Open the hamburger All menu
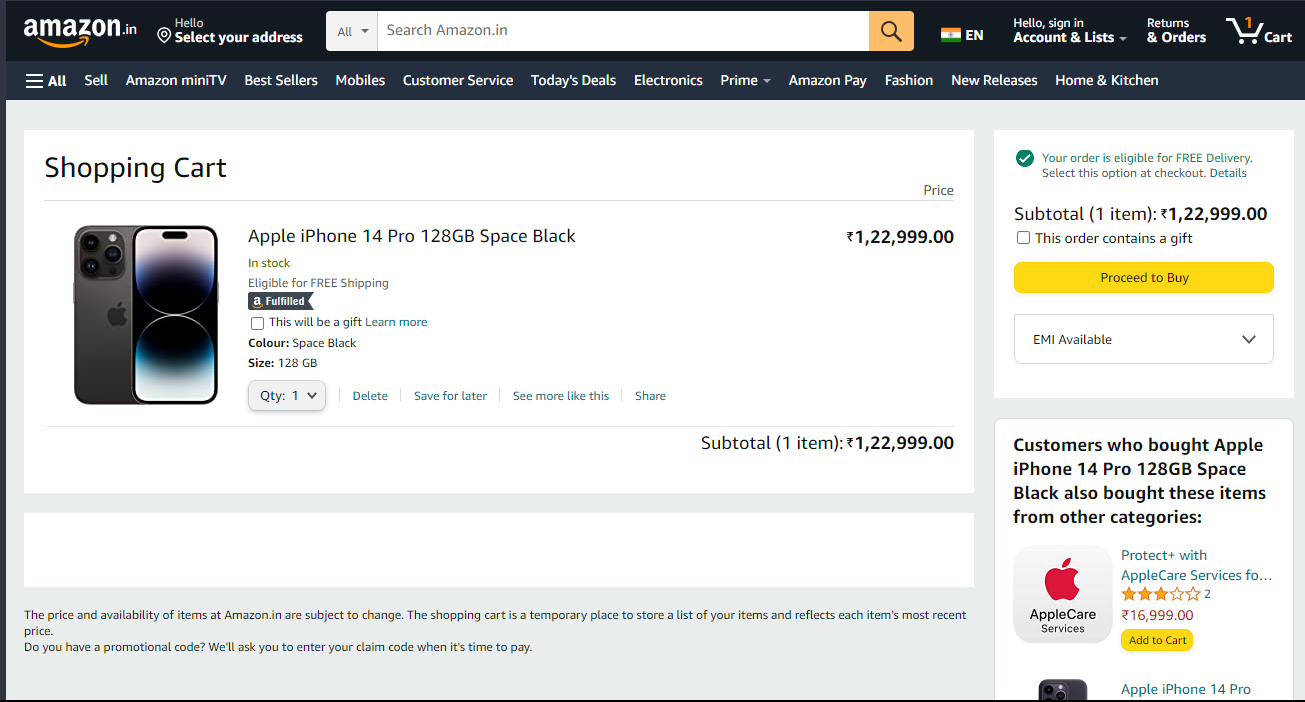 click(x=46, y=80)
